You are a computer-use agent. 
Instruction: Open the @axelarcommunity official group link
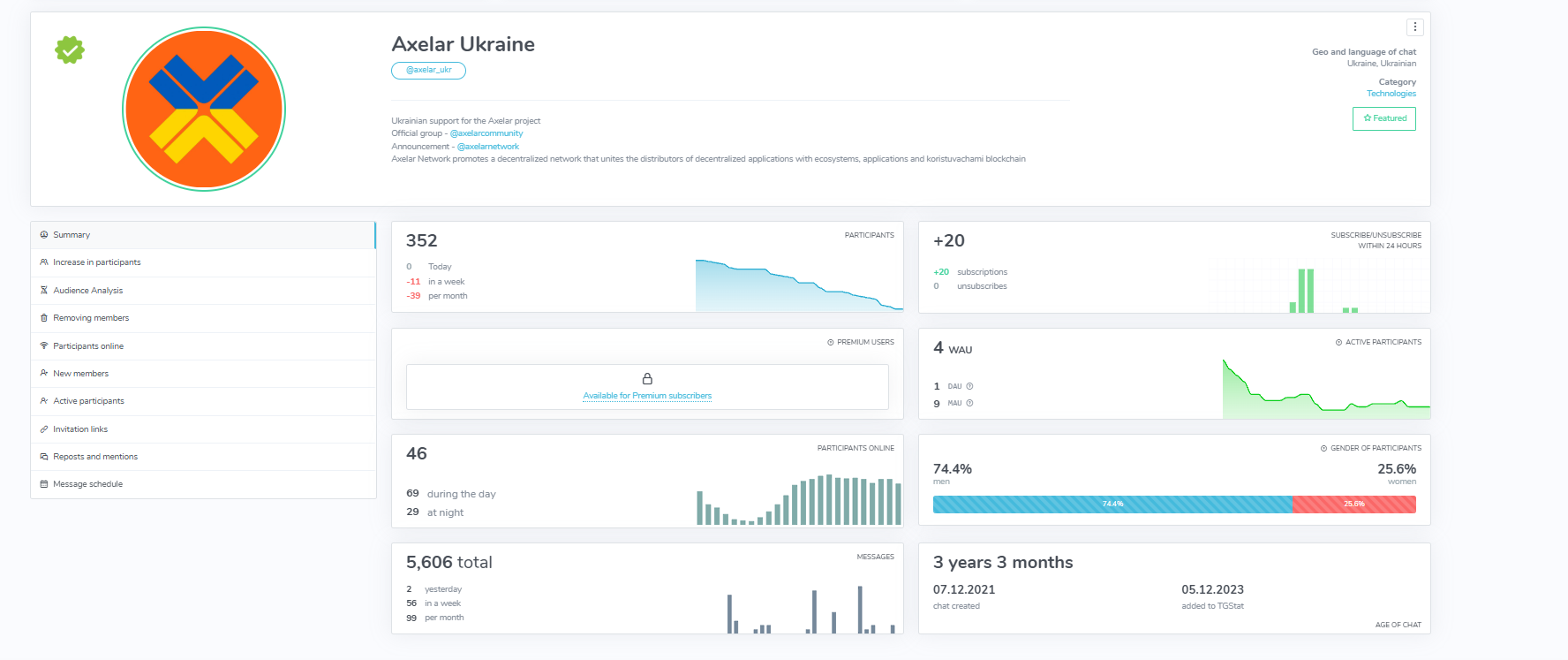[486, 133]
